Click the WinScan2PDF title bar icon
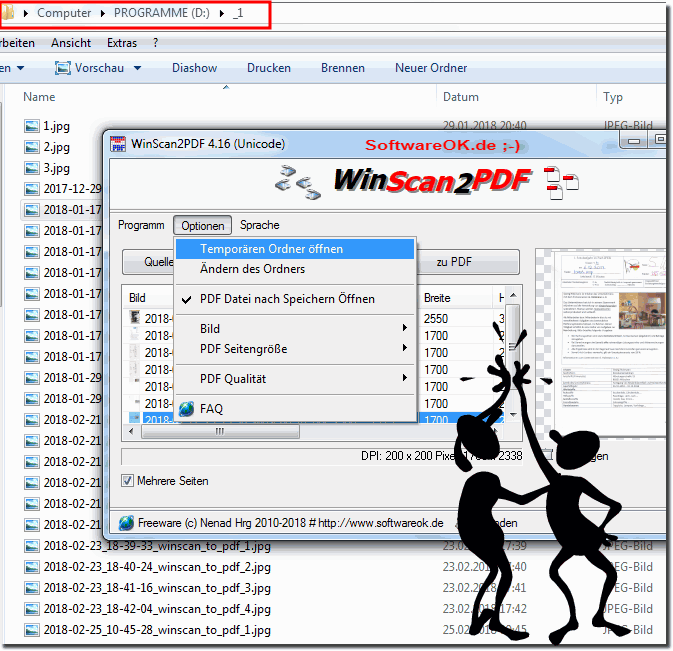Screen dimensions: 673x651 coord(118,144)
